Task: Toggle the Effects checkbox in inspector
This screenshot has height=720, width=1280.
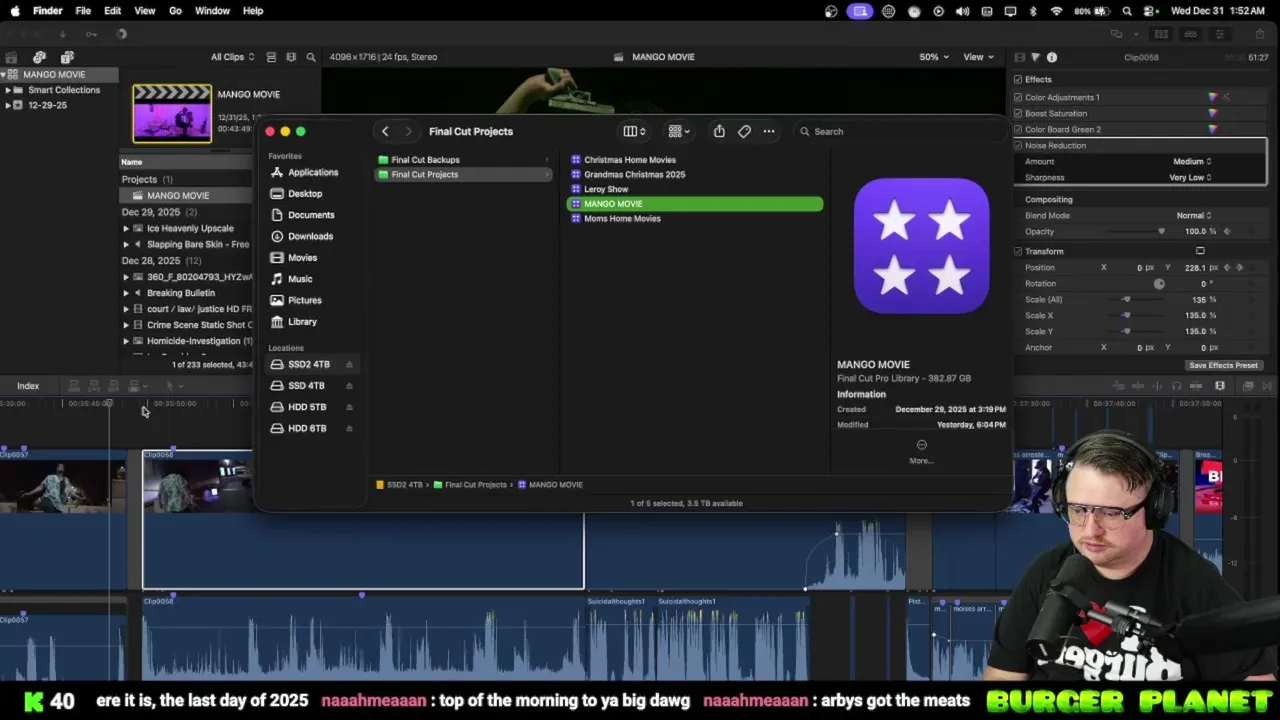Action: [1018, 79]
